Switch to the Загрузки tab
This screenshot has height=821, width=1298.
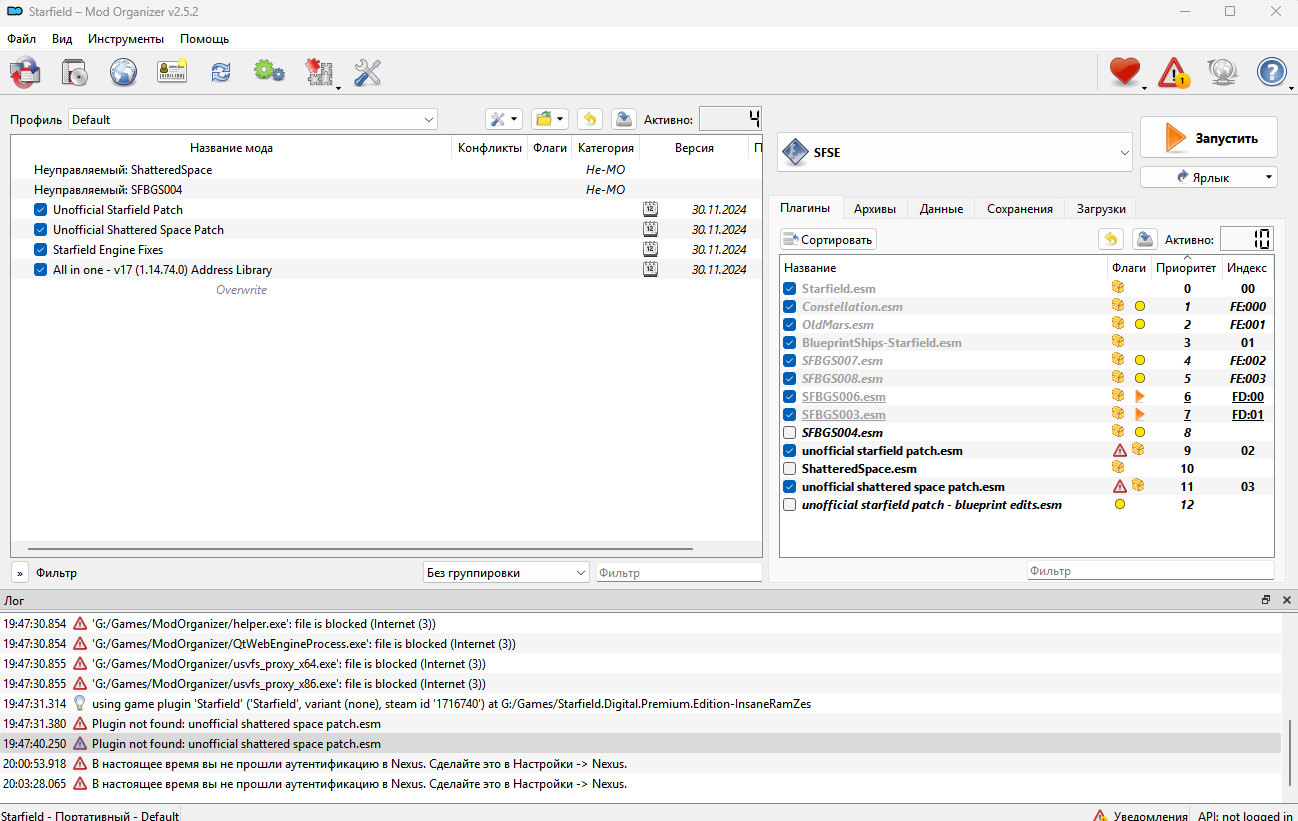tap(1101, 209)
